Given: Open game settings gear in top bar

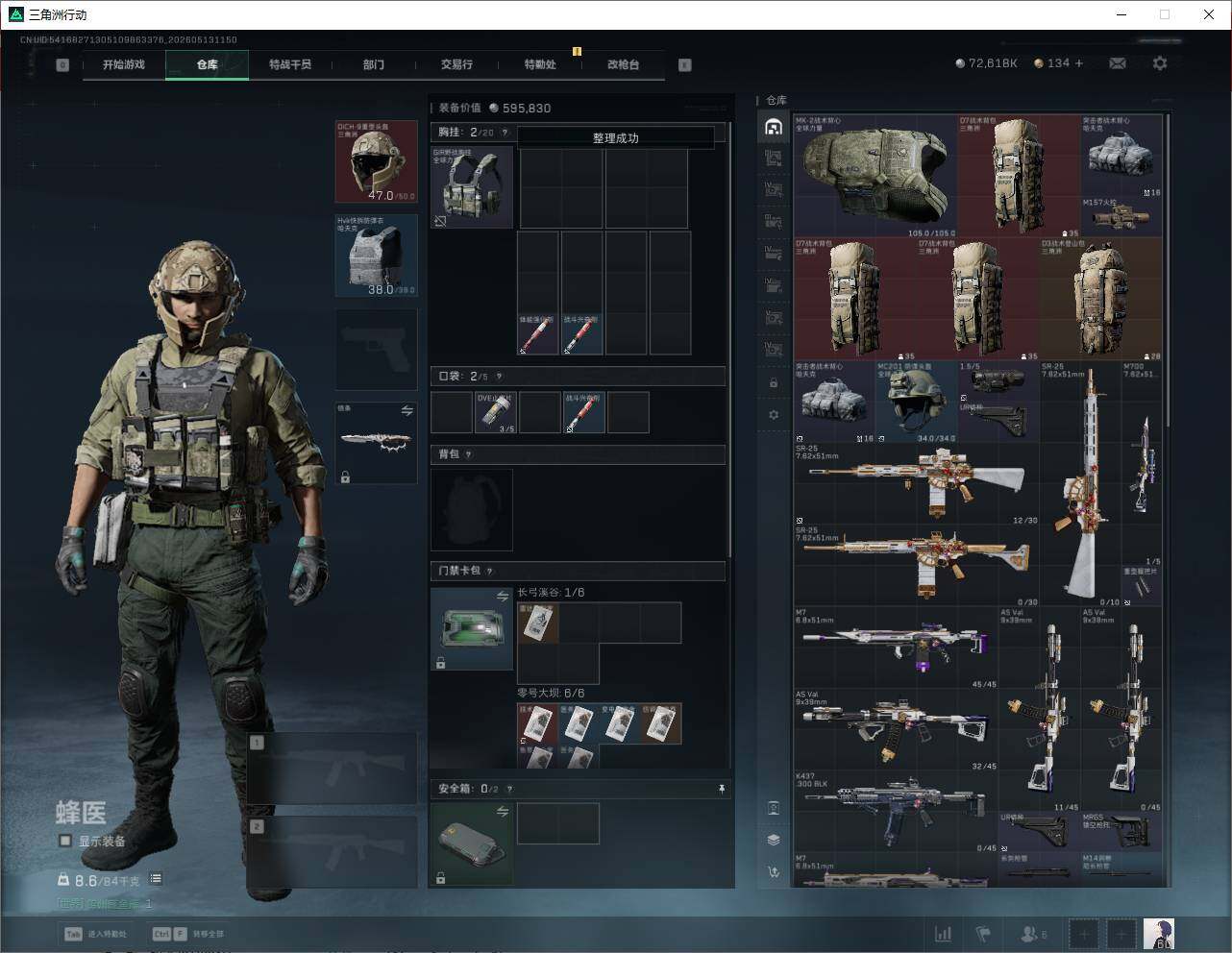Looking at the screenshot, I should point(1160,63).
